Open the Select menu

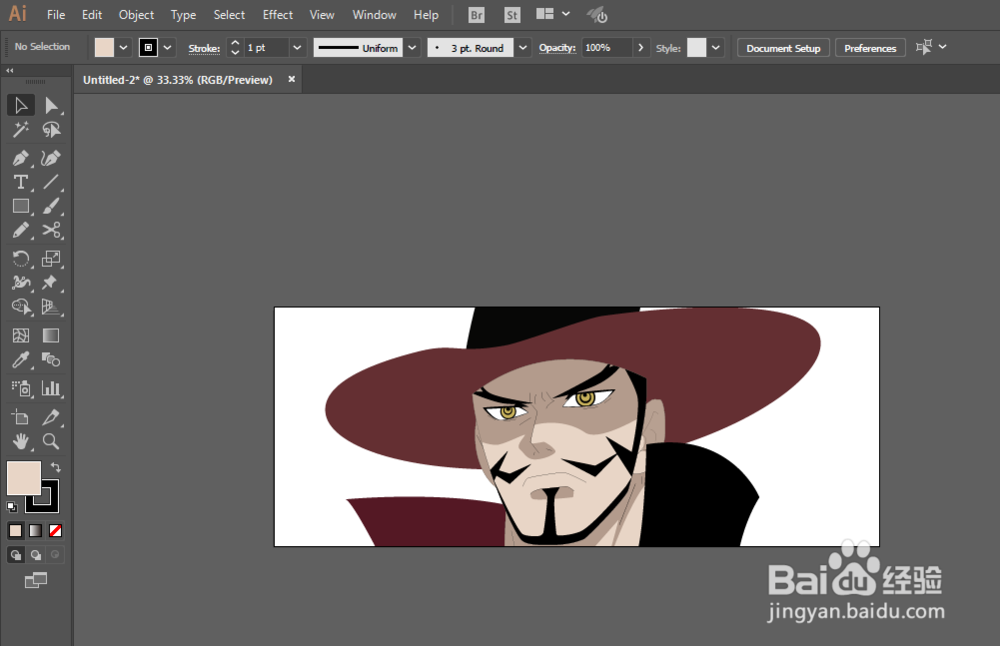coord(229,15)
